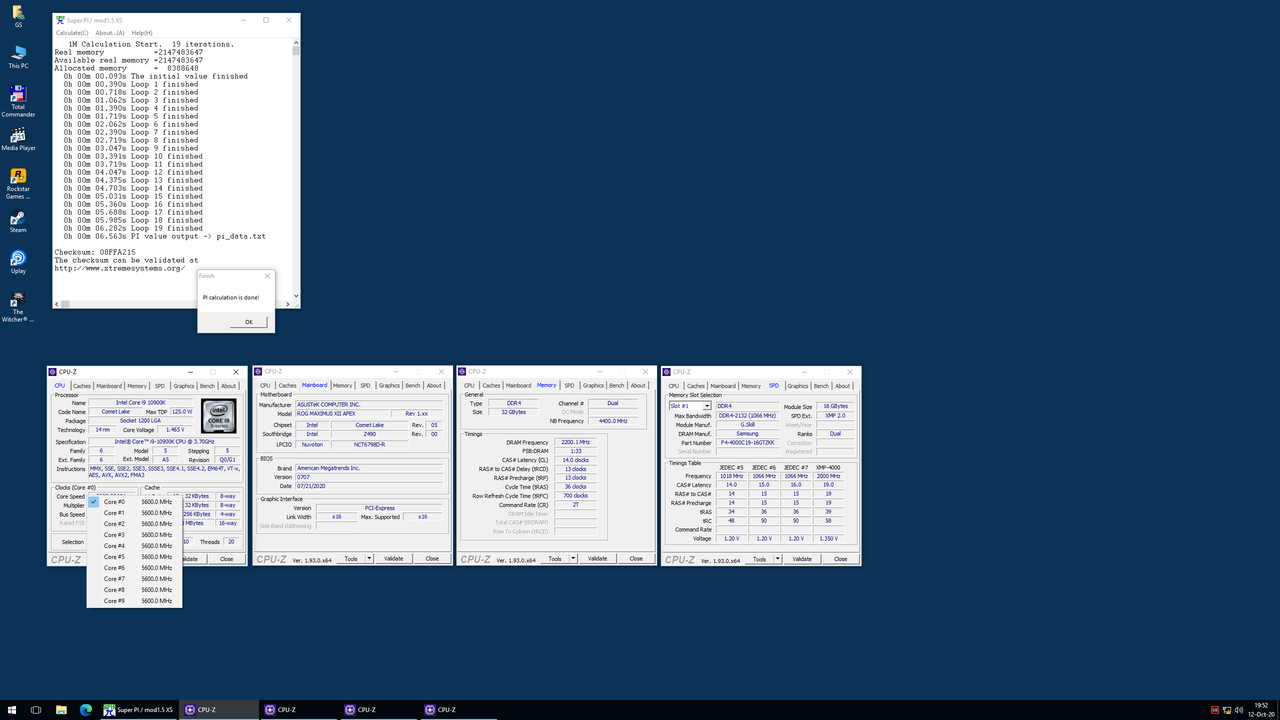This screenshot has height=720, width=1280.
Task: Expand Tools dropdown arrow in Mainboard window
Action: [x=370, y=559]
